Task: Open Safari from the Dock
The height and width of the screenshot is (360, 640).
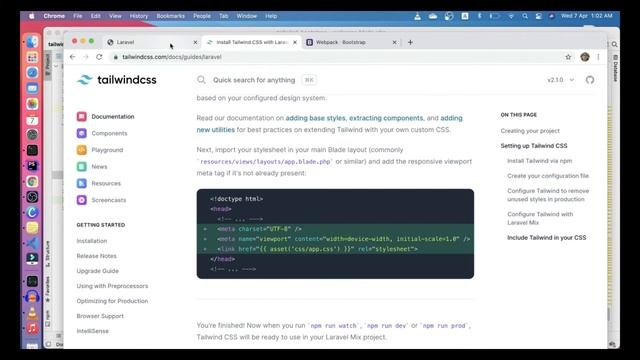Action: [x=32, y=73]
